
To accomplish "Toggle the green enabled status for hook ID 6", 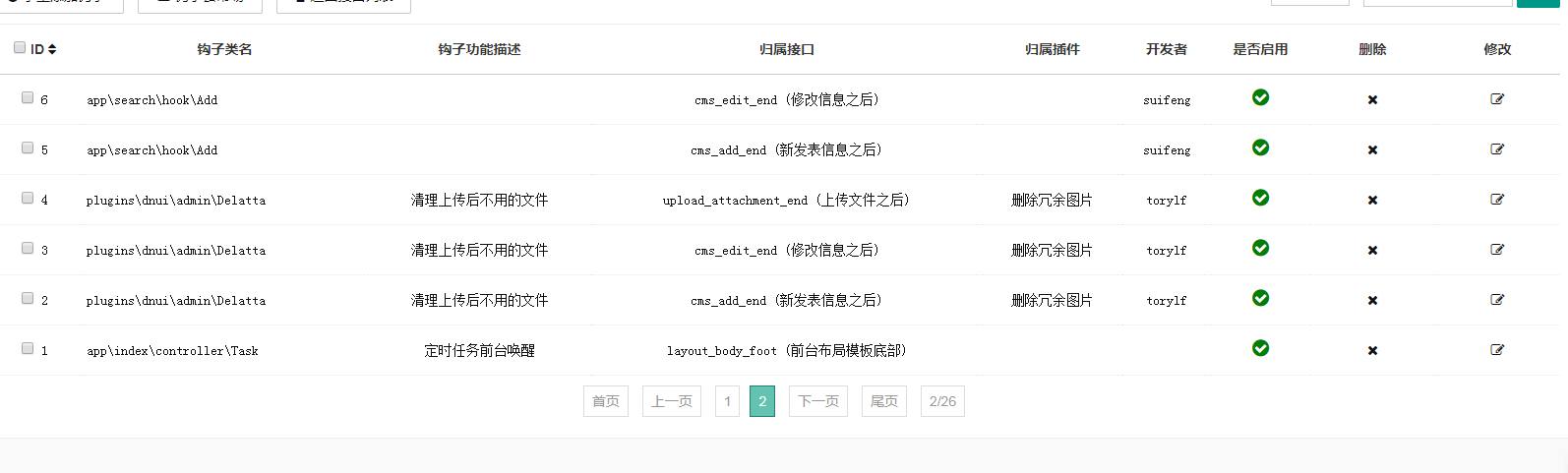I will (x=1260, y=97).
